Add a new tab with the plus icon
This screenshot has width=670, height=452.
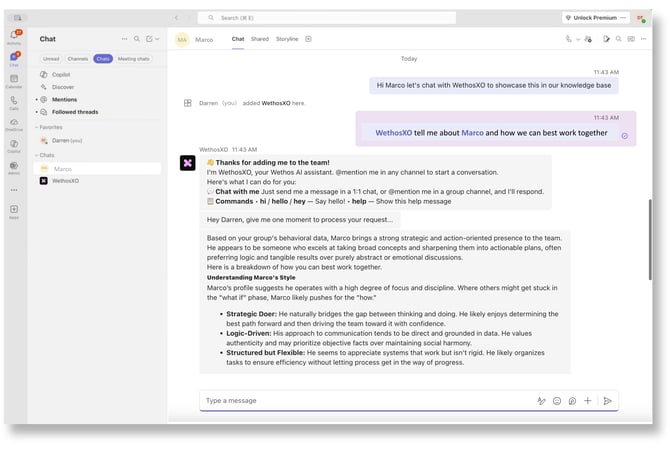(x=308, y=39)
